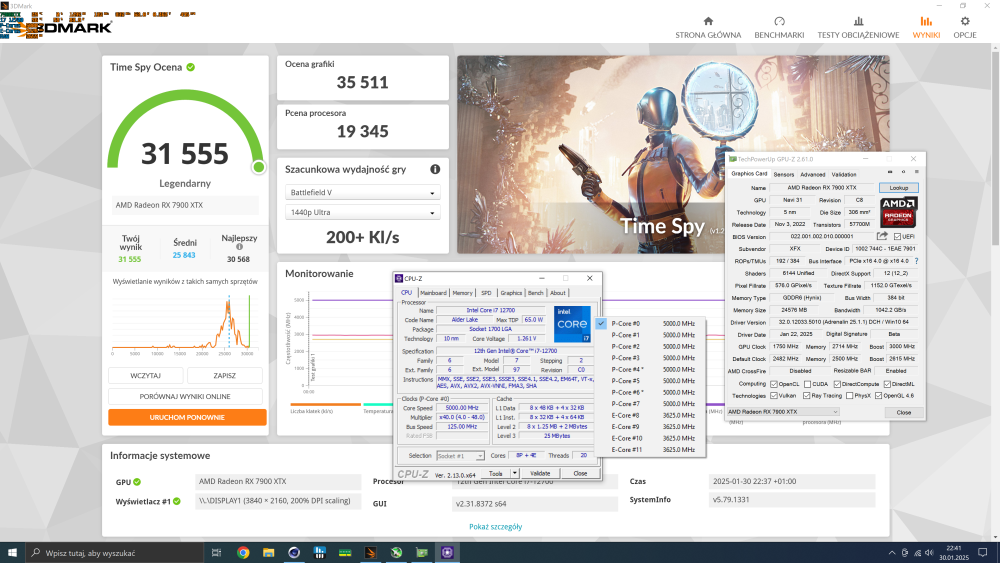Click the Windows taskbar search field
1000x563 pixels.
[110, 552]
